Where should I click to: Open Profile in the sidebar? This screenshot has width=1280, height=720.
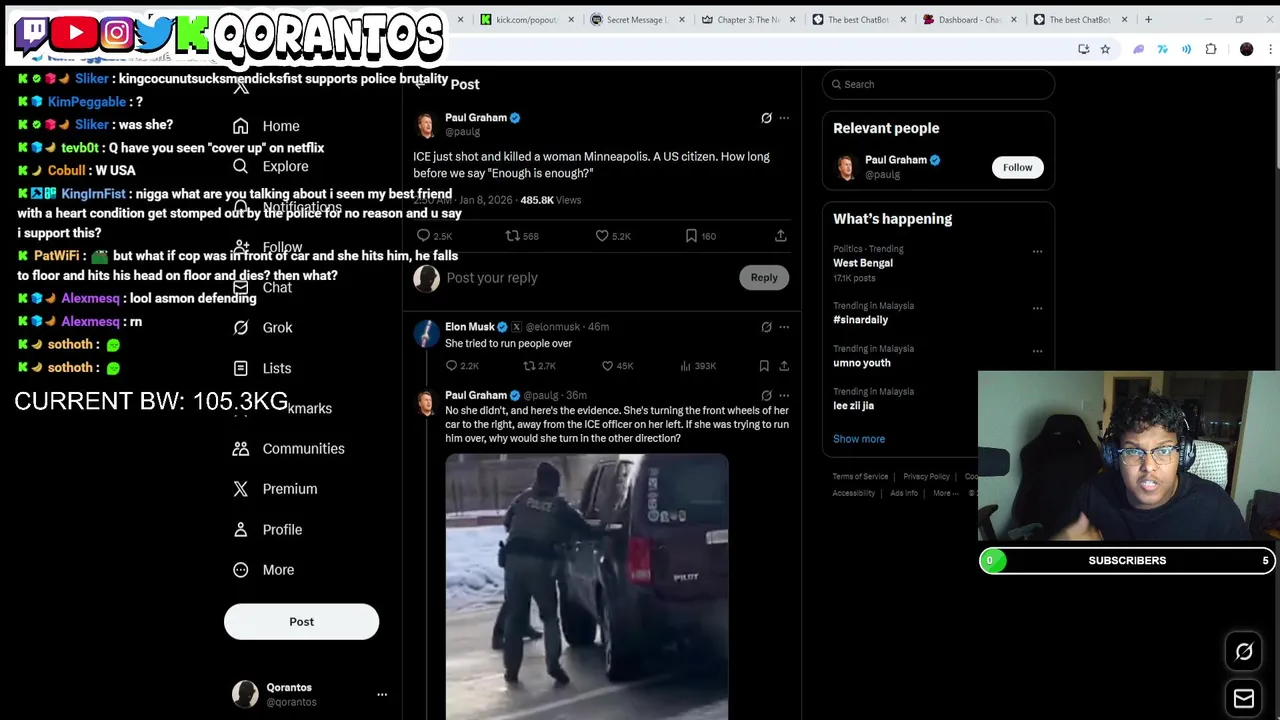click(x=267, y=529)
